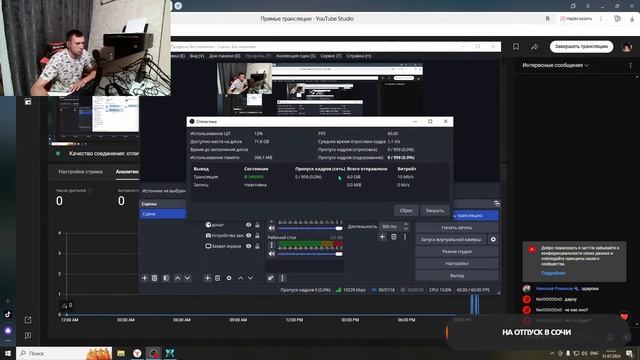Click share arrow icon in YouTube Studio
Screen dimensions: 640x360
click(535, 47)
